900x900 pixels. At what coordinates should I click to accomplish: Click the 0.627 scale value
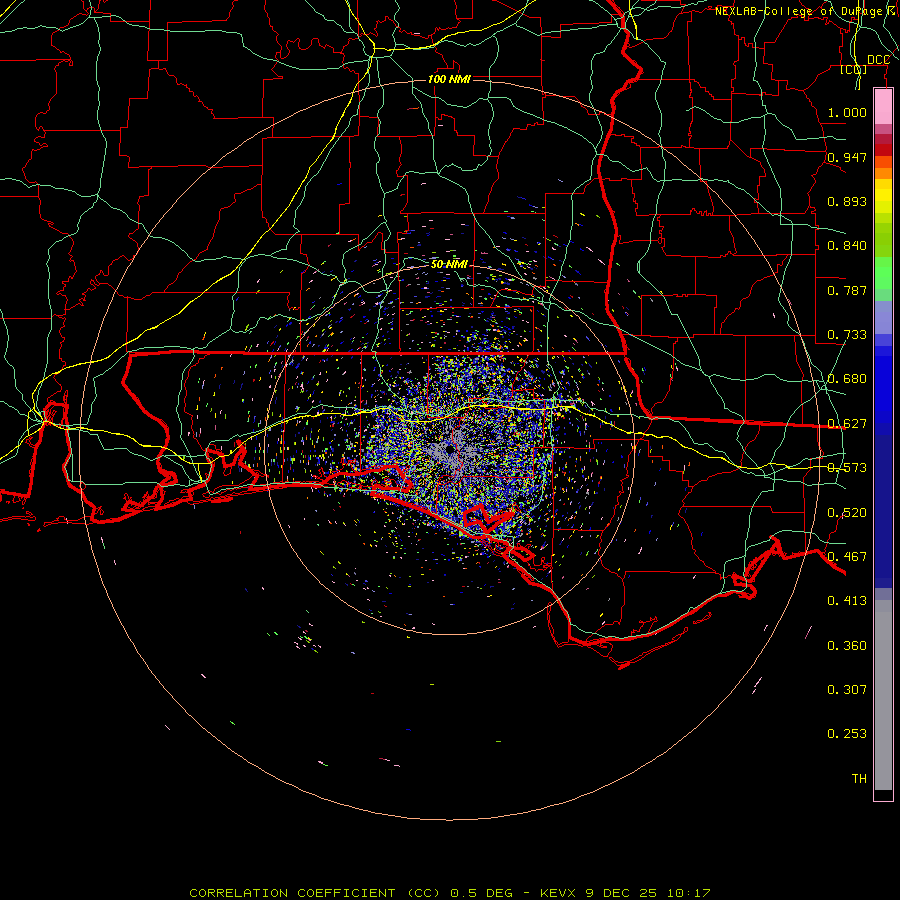(847, 424)
